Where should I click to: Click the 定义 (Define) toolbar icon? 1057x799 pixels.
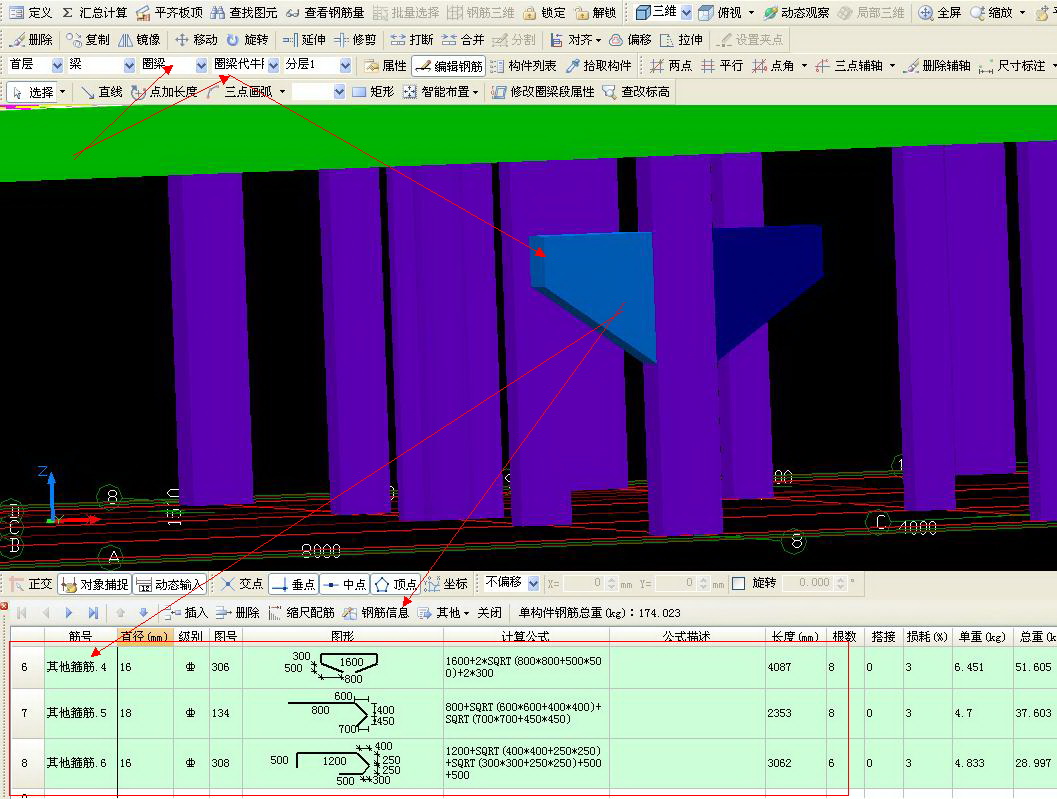30,13
